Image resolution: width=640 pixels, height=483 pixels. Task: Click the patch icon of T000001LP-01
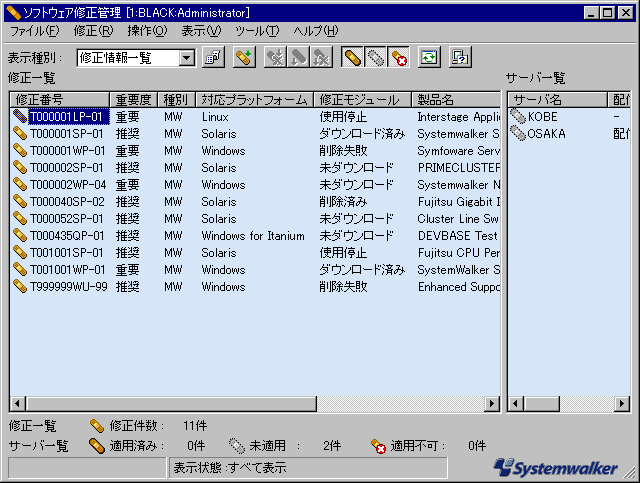click(x=20, y=116)
